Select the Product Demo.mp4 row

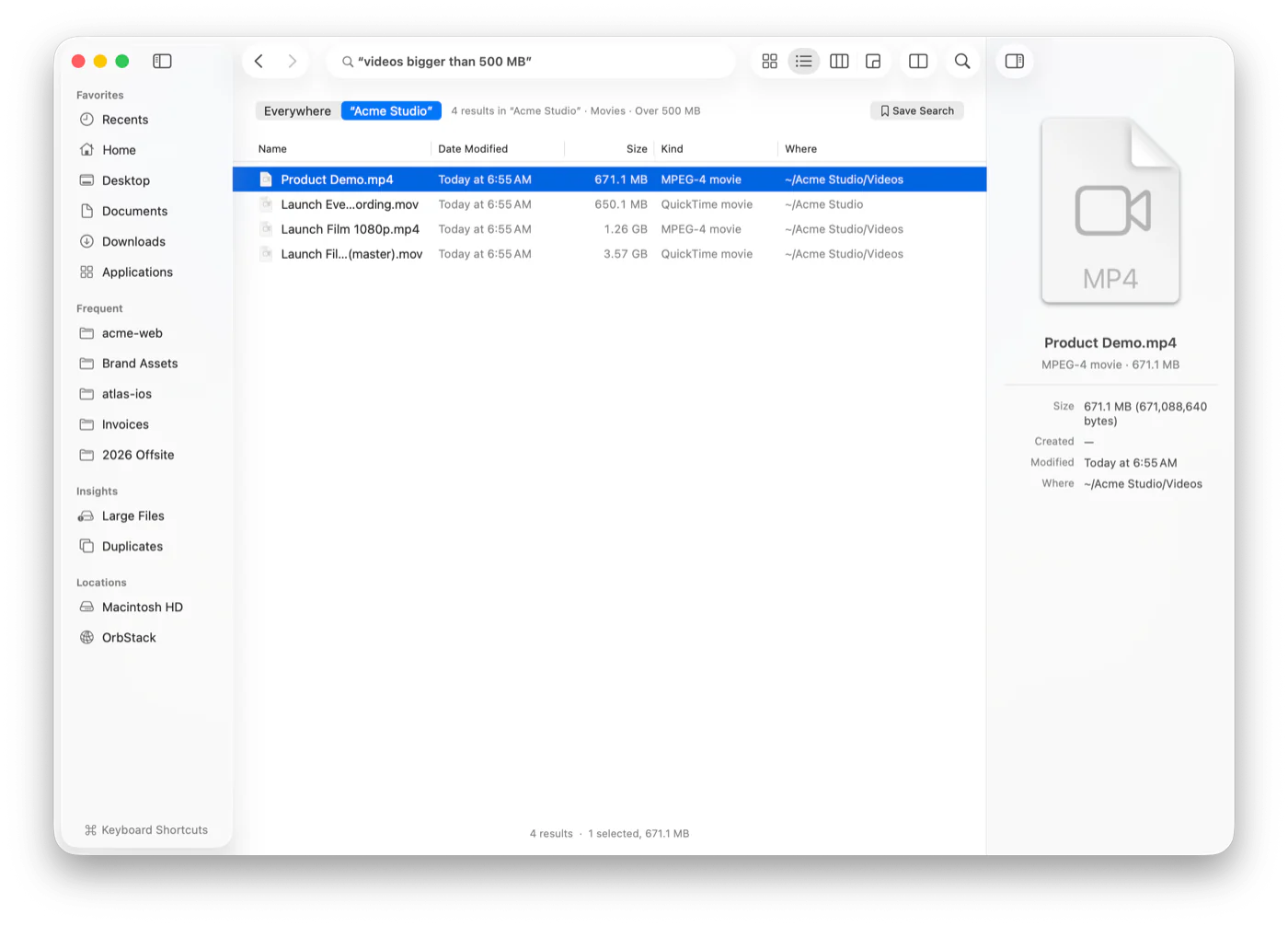point(609,179)
